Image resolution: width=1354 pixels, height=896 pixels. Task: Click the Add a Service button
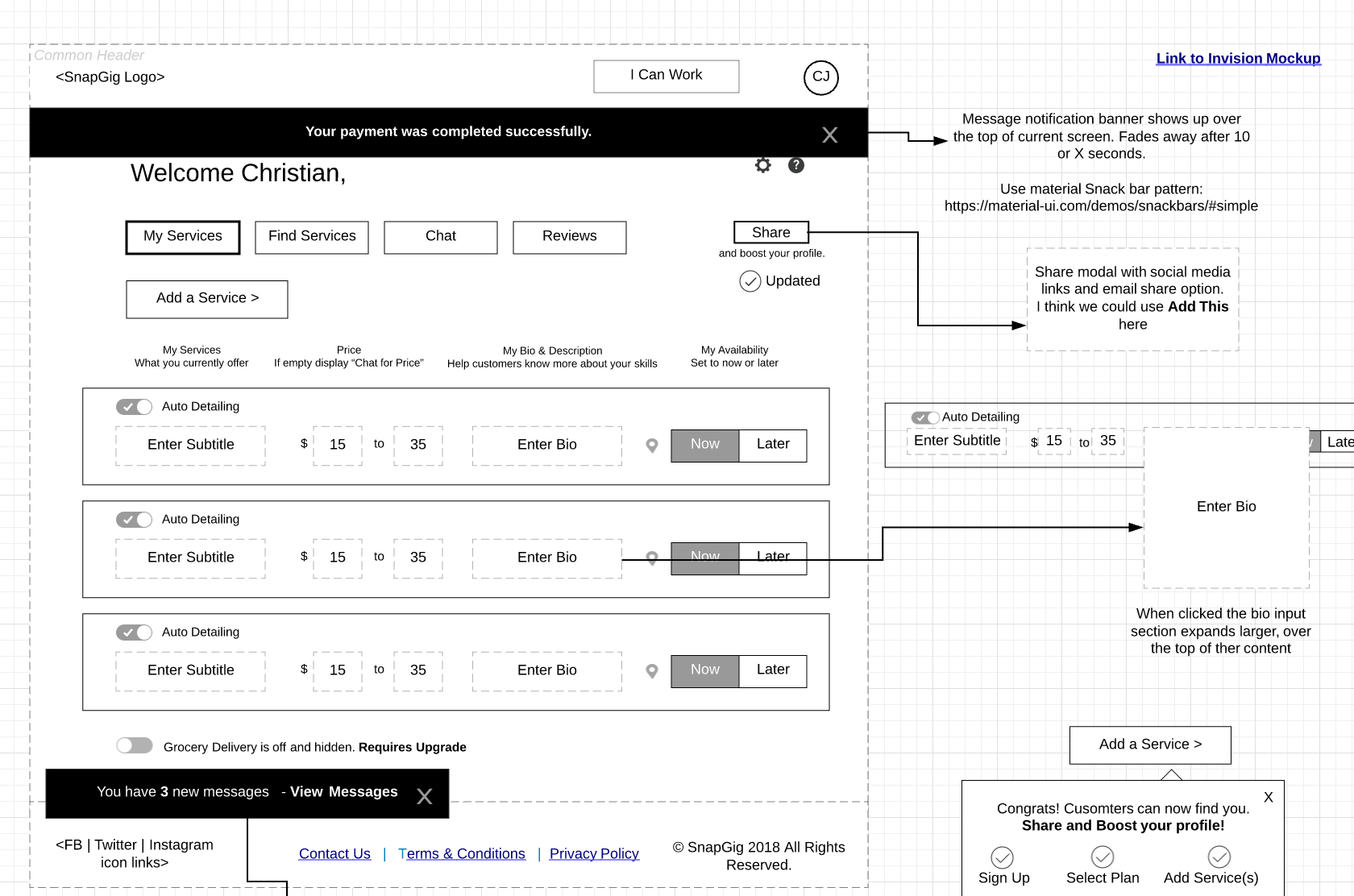[206, 299]
